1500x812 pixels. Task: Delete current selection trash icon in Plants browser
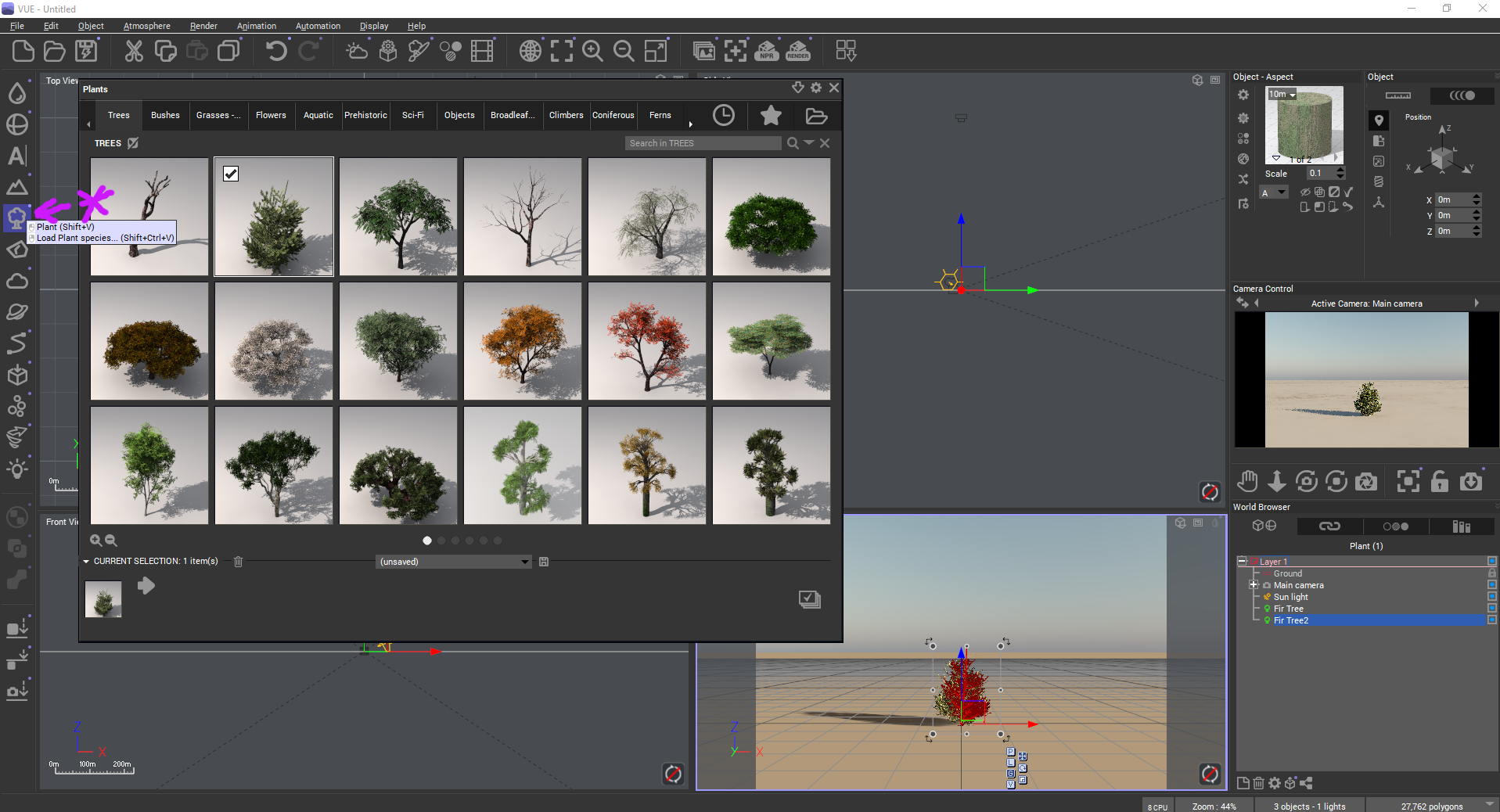point(239,562)
